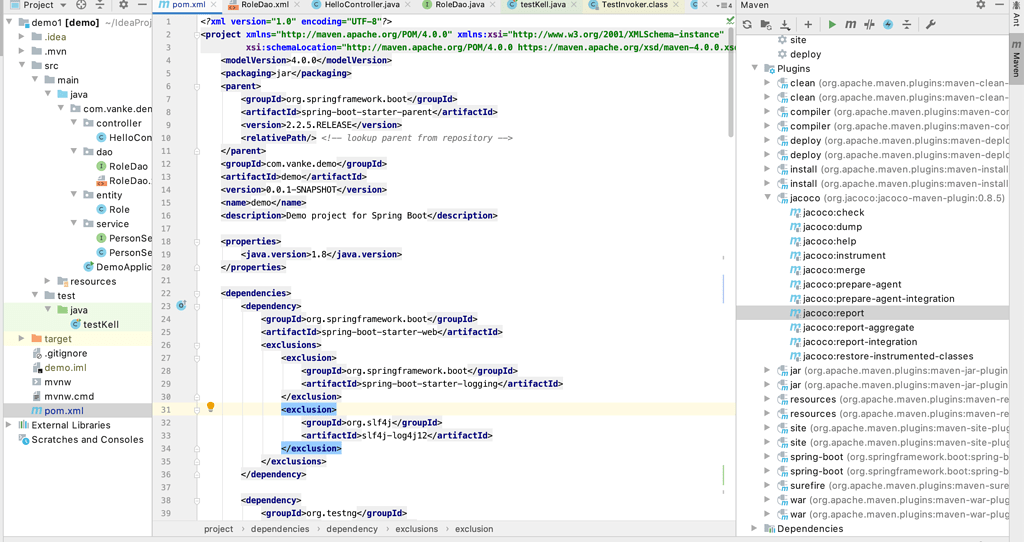Screen dimensions: 1024x542
Task: Click the Execute Maven Goal 'm' icon
Action: click(850, 24)
